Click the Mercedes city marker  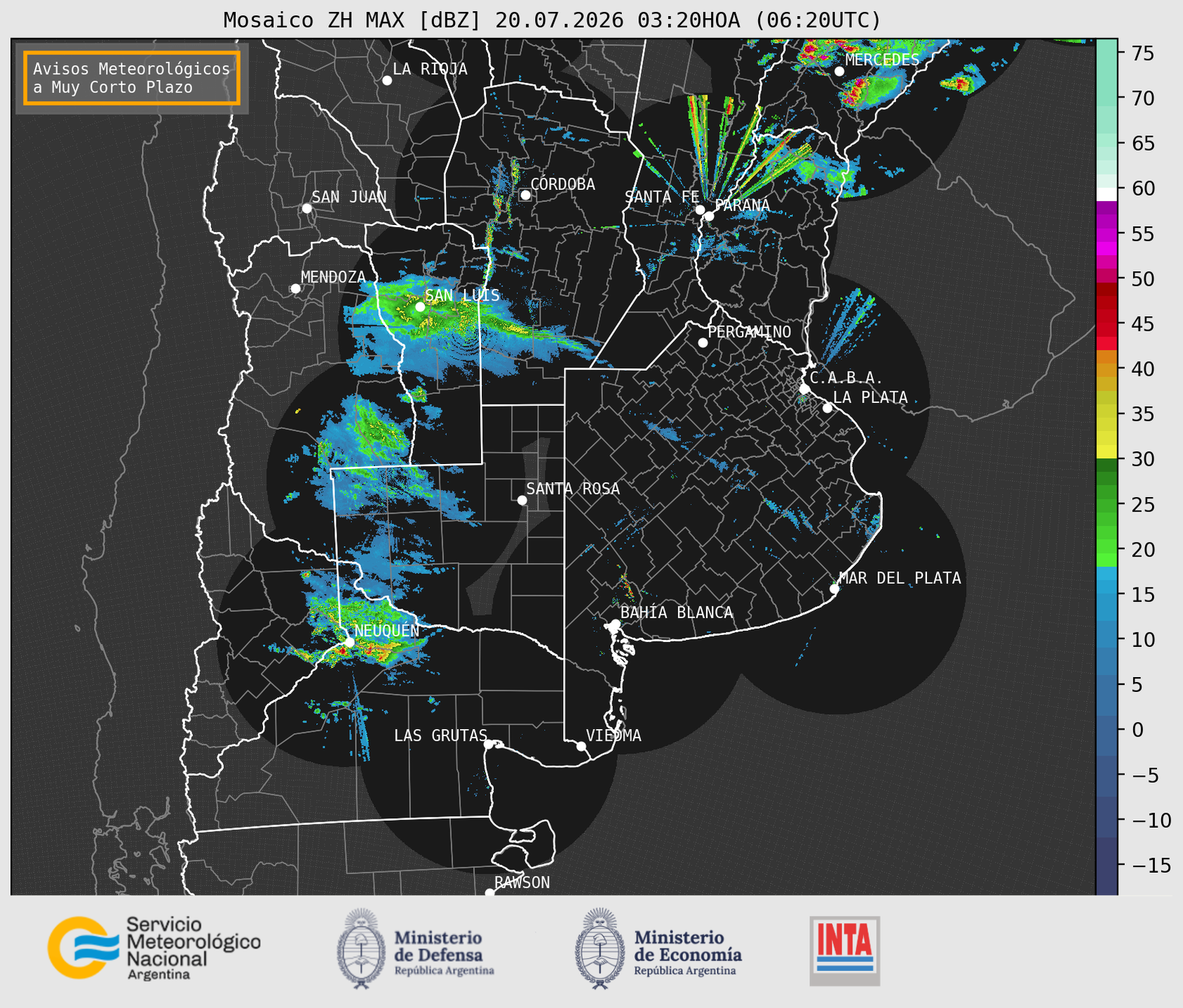point(839,71)
